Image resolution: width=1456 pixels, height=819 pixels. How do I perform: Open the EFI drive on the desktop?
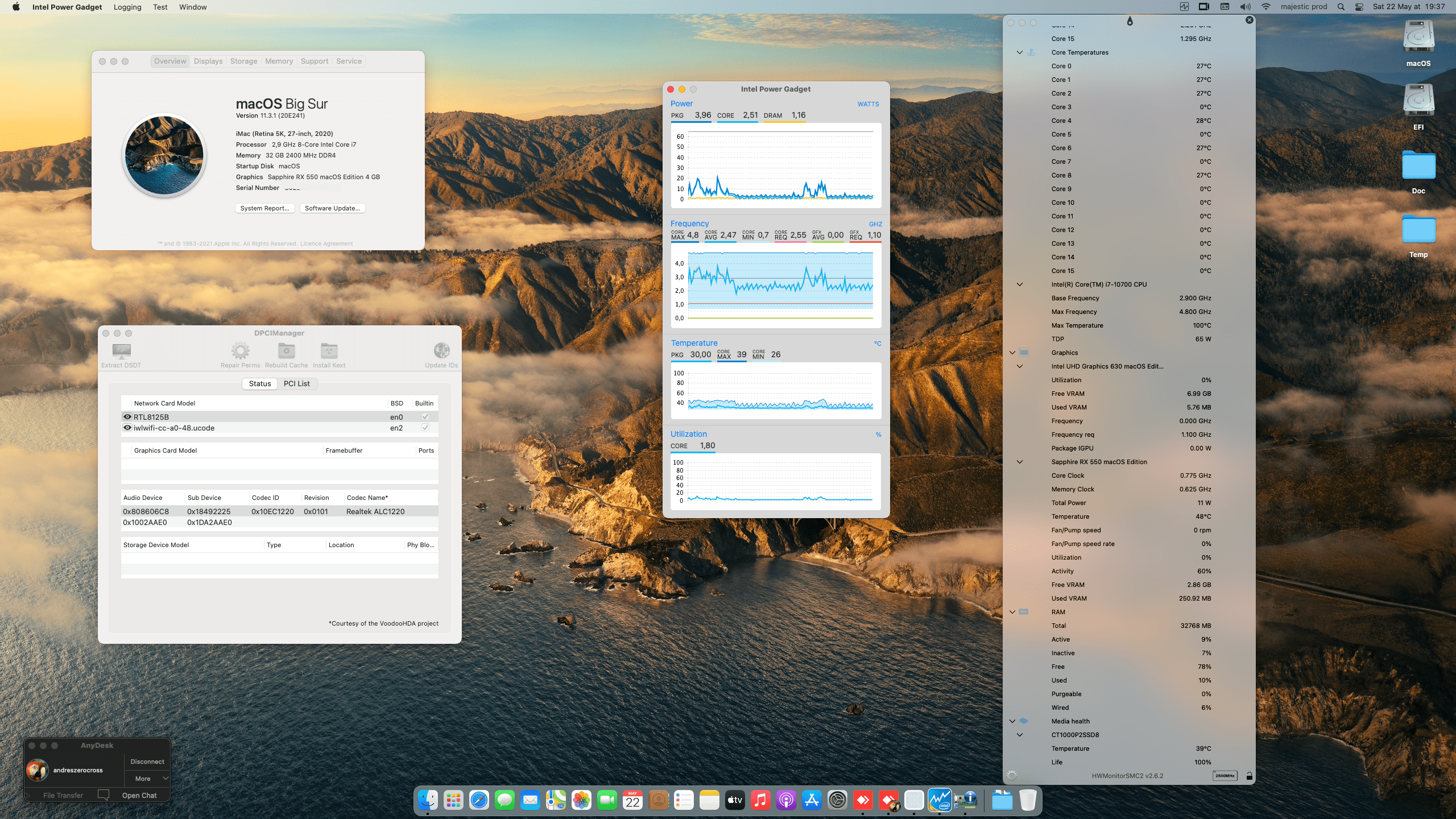coord(1418,107)
